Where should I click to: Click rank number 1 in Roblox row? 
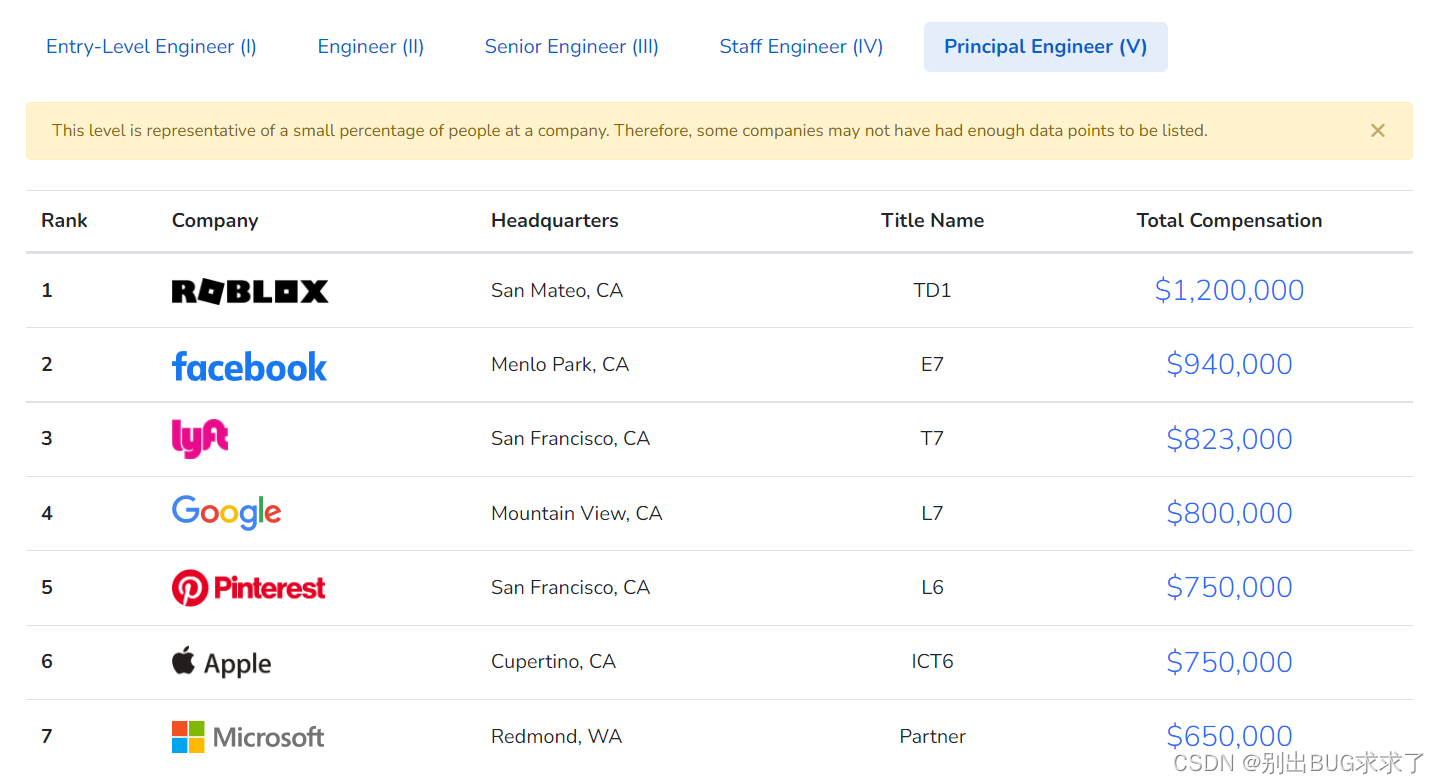point(46,291)
